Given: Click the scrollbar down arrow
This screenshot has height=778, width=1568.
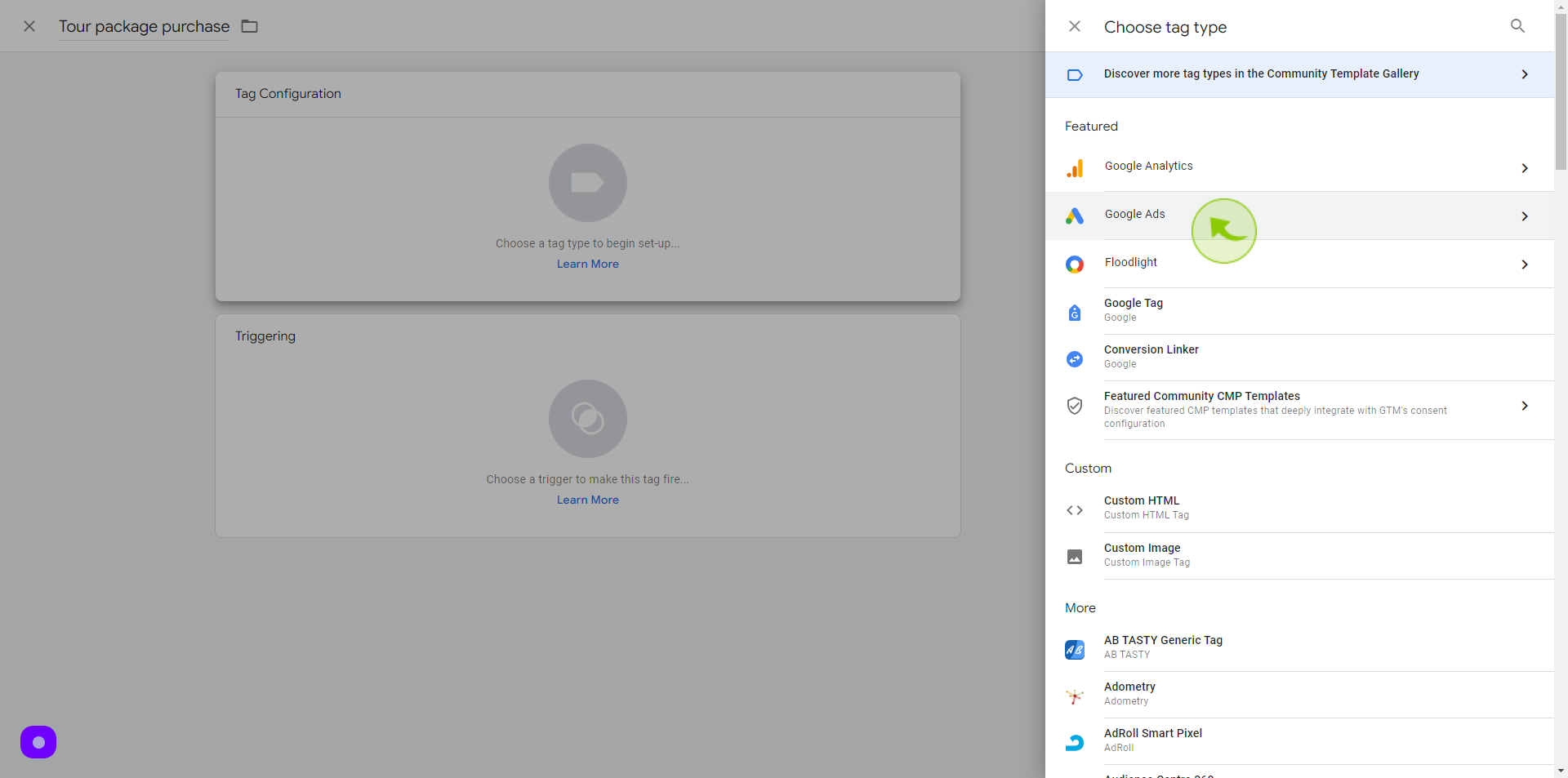Looking at the screenshot, I should click(1561, 771).
